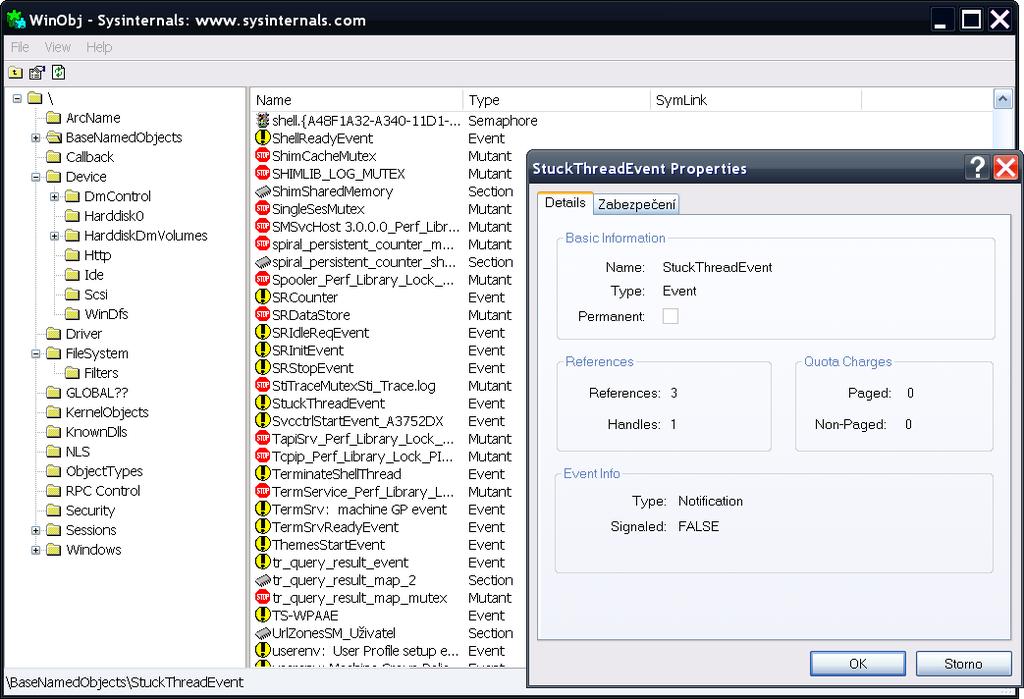1024x699 pixels.
Task: Click the Security folder icon
Action: point(54,510)
